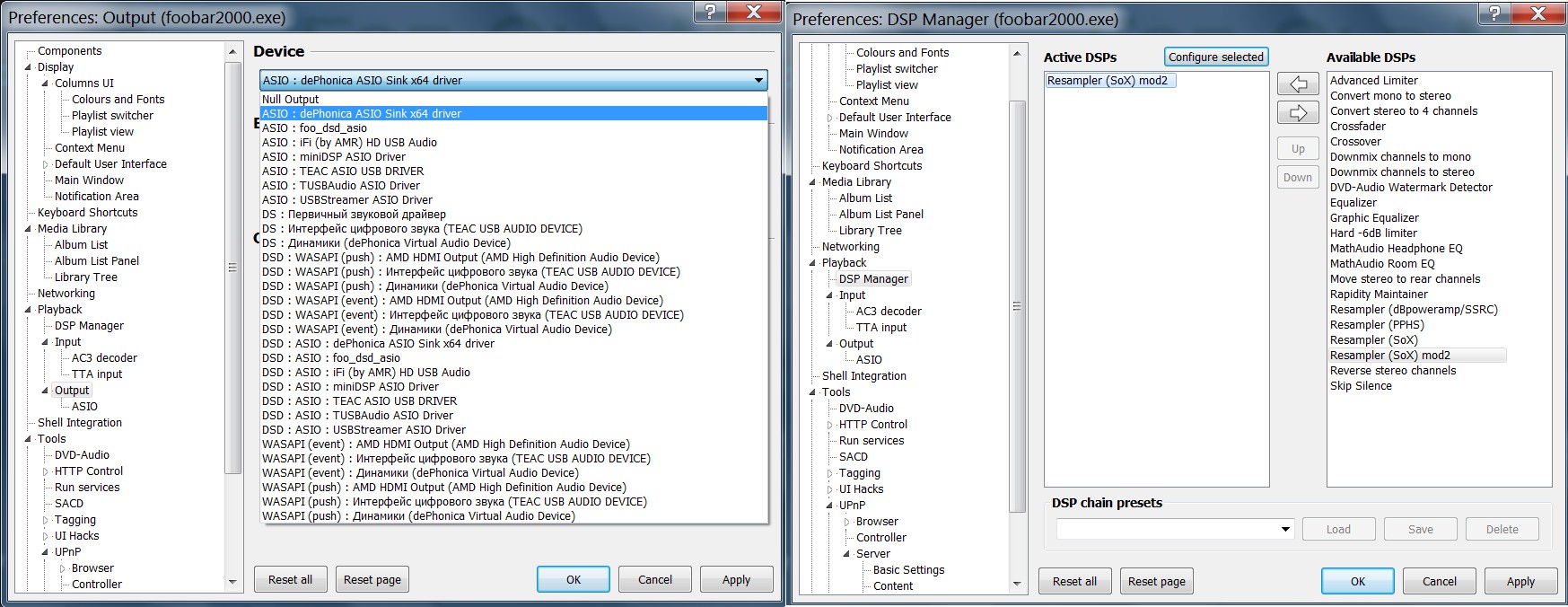Open Run services in Output window tree
The width and height of the screenshot is (1568, 607).
point(87,488)
